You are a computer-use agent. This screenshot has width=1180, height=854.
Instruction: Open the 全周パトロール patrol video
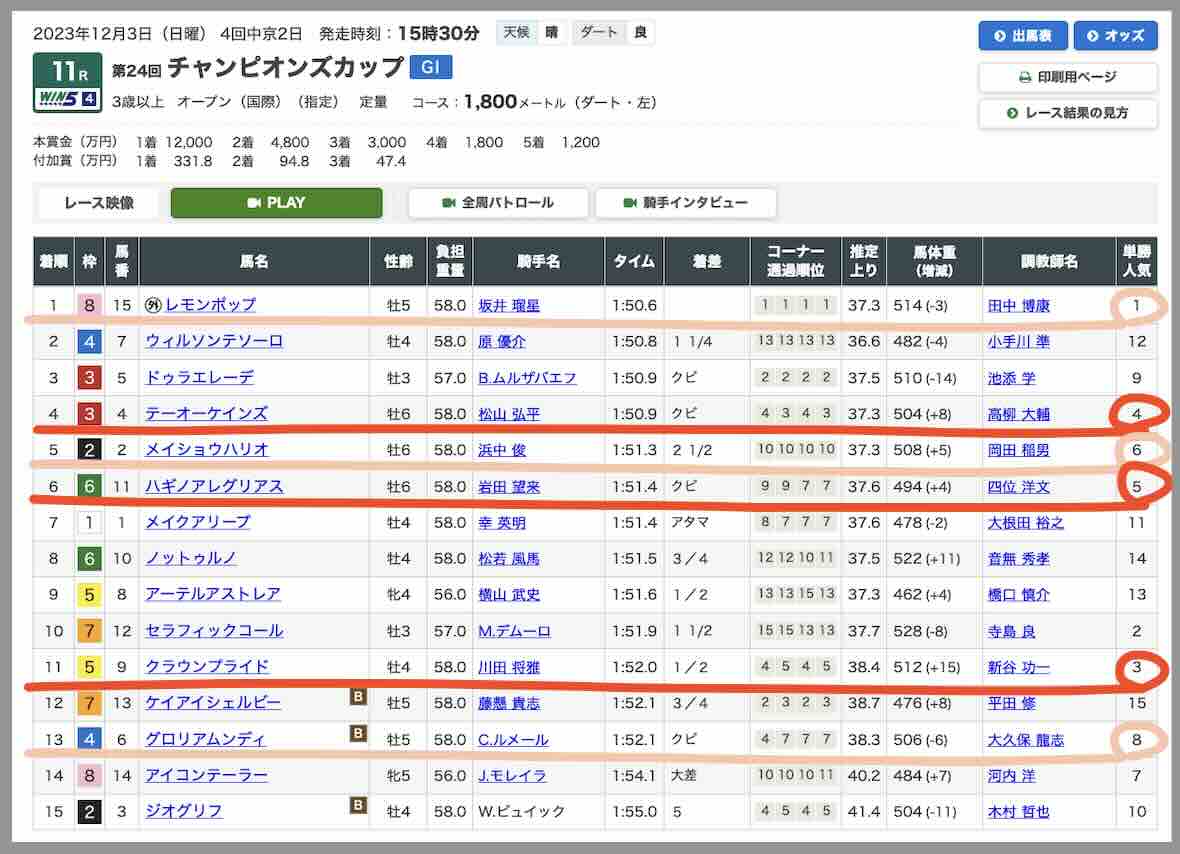[x=497, y=202]
